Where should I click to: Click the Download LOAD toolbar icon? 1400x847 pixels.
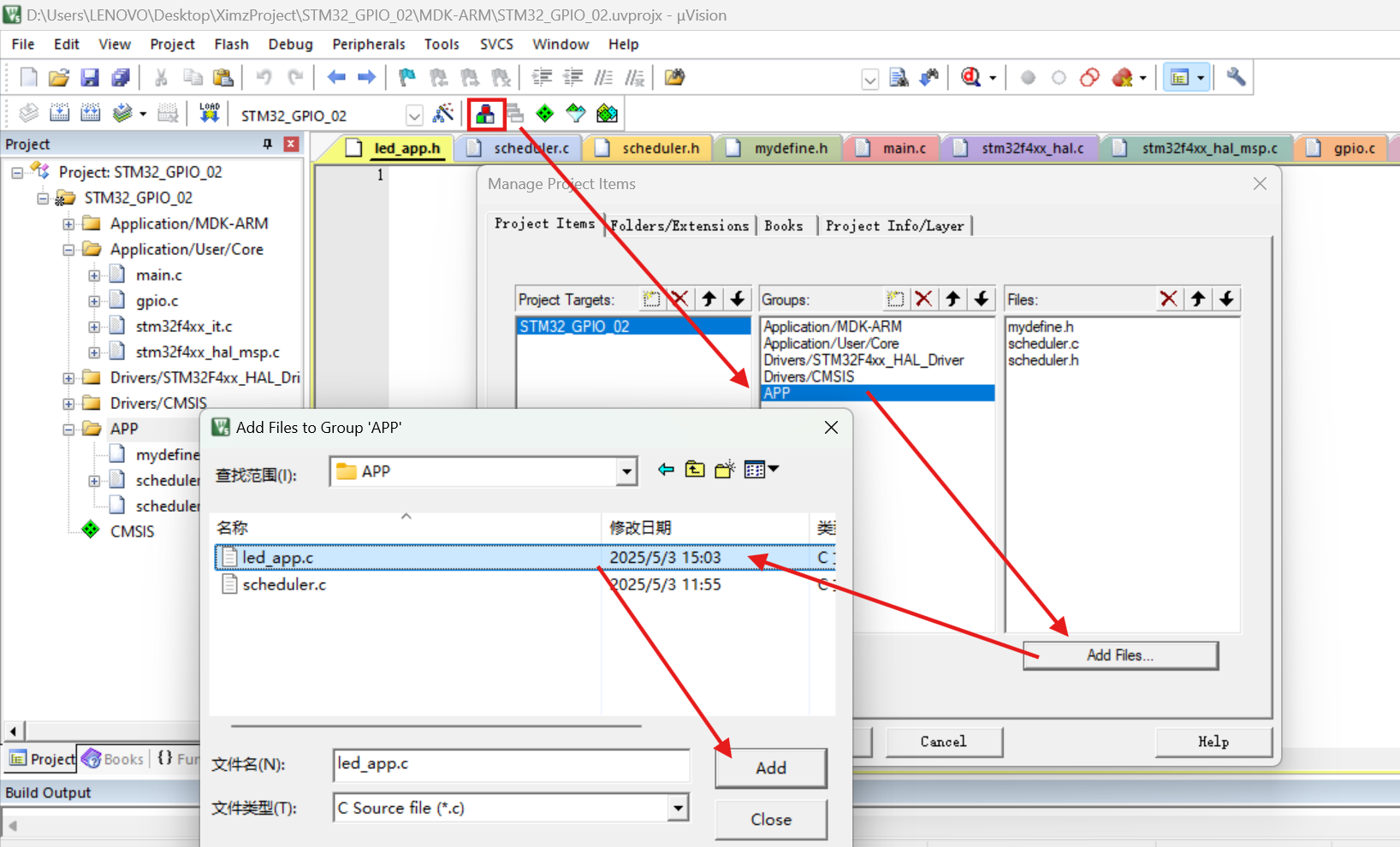(210, 114)
